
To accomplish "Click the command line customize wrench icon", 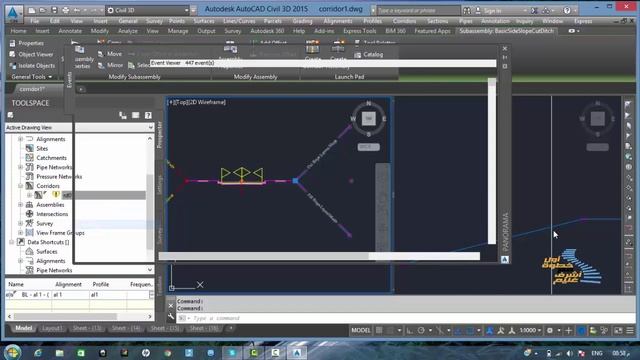I will 171,316.
